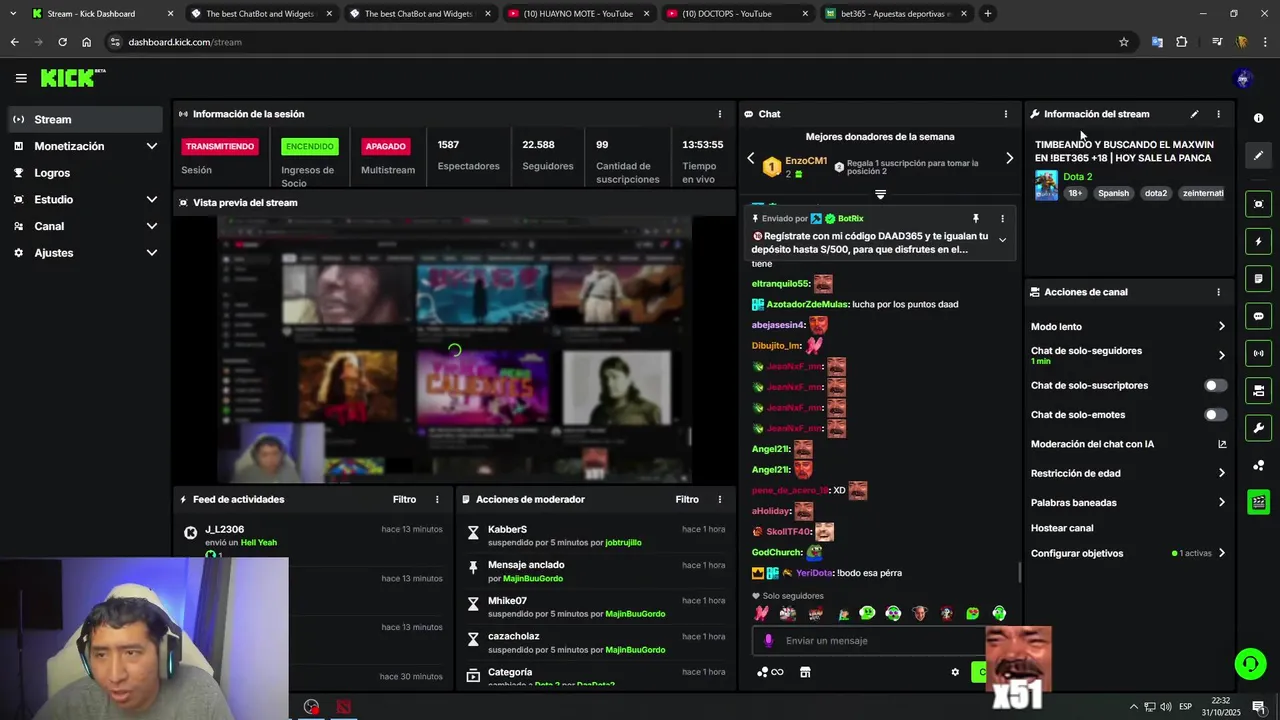
Task: Open Feed de actividades three-dot menu
Action: coord(437,499)
